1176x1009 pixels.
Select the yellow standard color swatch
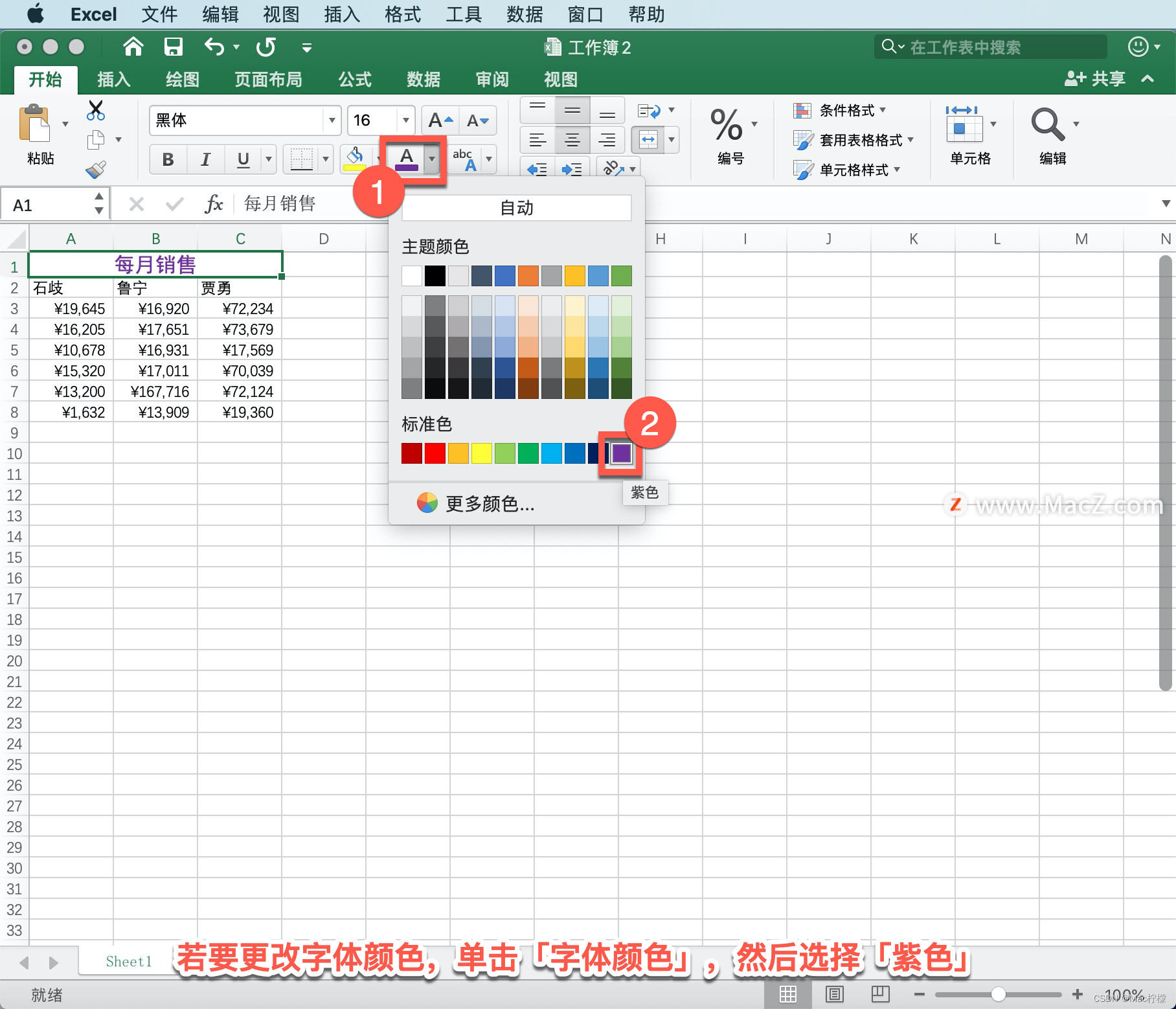482,453
